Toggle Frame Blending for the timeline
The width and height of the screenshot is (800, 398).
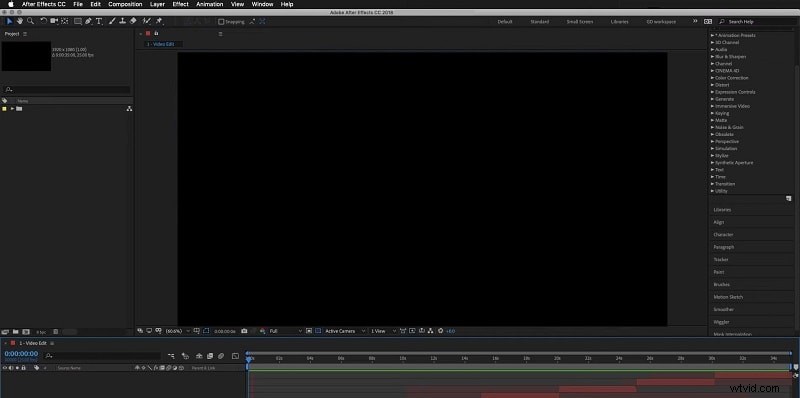click(210, 356)
